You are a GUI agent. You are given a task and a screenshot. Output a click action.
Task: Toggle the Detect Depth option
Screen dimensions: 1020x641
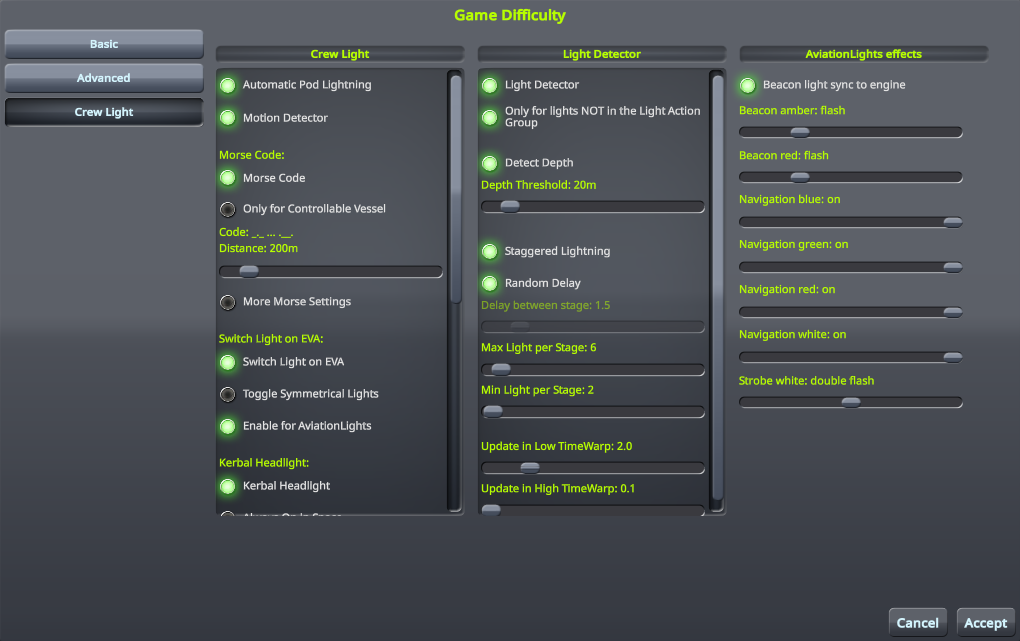point(490,163)
